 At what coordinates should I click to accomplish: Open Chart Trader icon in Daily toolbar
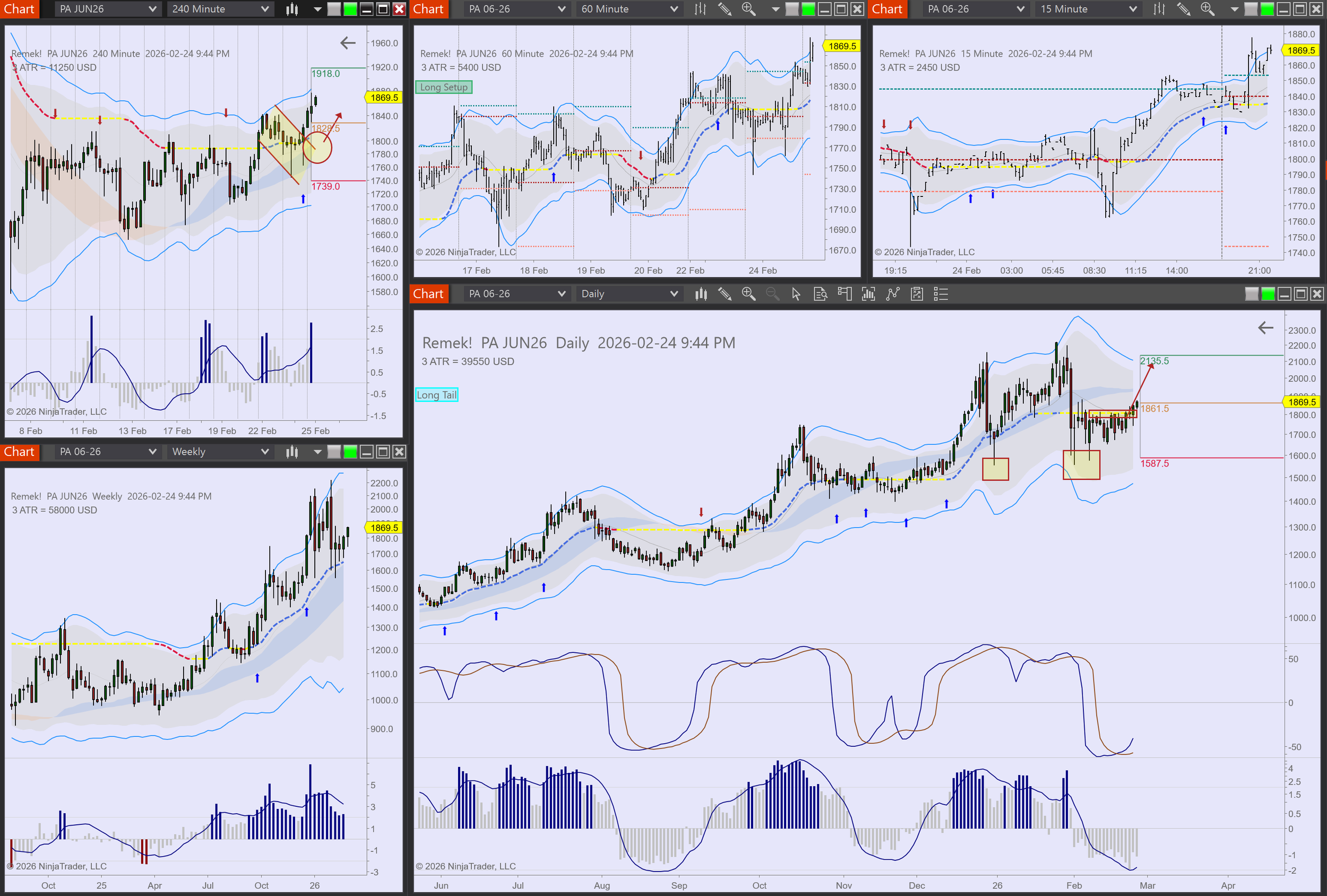[x=845, y=294]
